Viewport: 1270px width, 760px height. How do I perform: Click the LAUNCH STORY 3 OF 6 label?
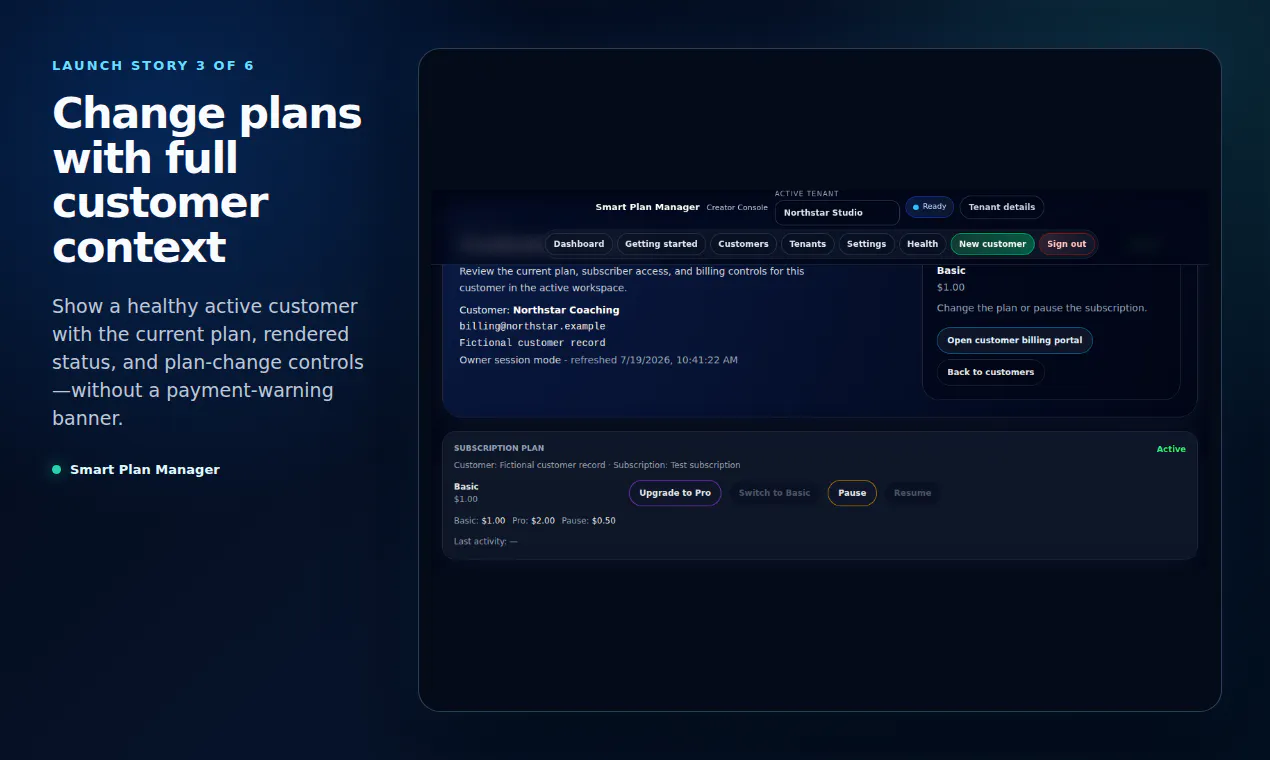(153, 66)
